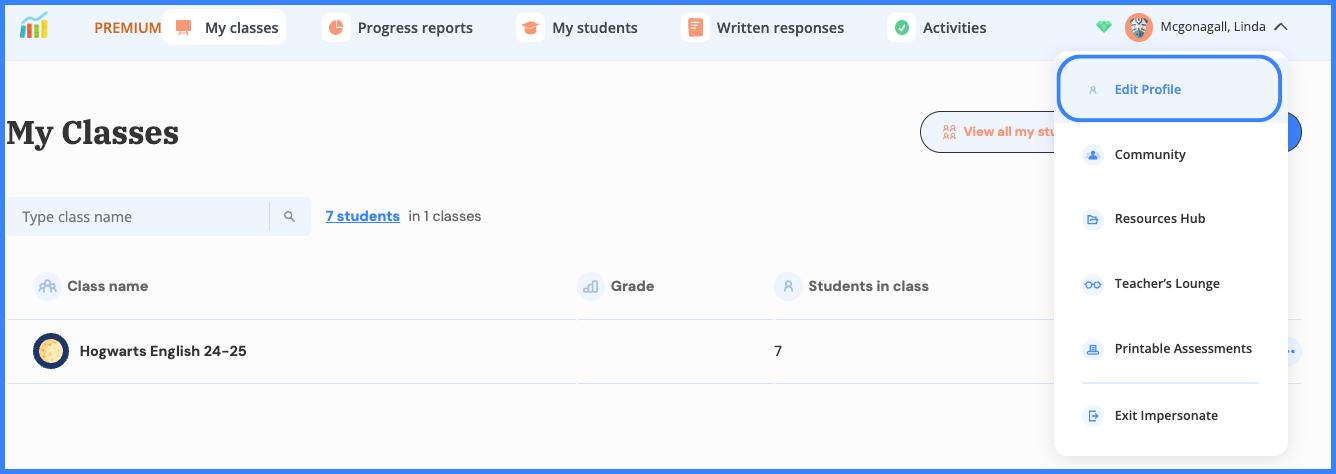Go to the My students tab
This screenshot has width=1336, height=474.
click(x=579, y=28)
